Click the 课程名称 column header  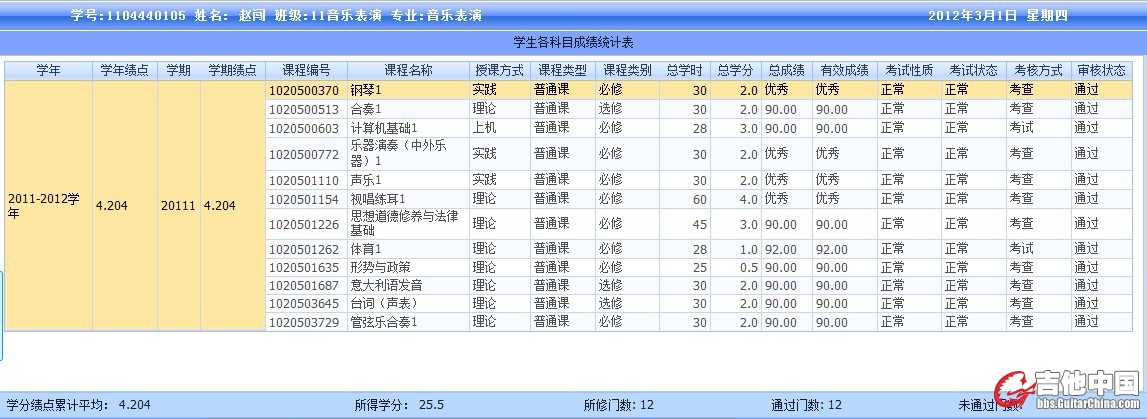click(408, 71)
